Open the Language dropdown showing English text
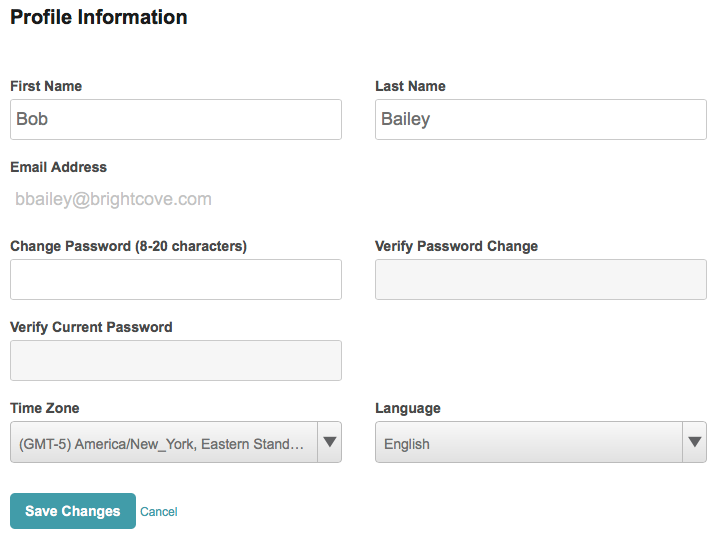Screen dimensions: 716x540 pyautogui.click(x=529, y=442)
